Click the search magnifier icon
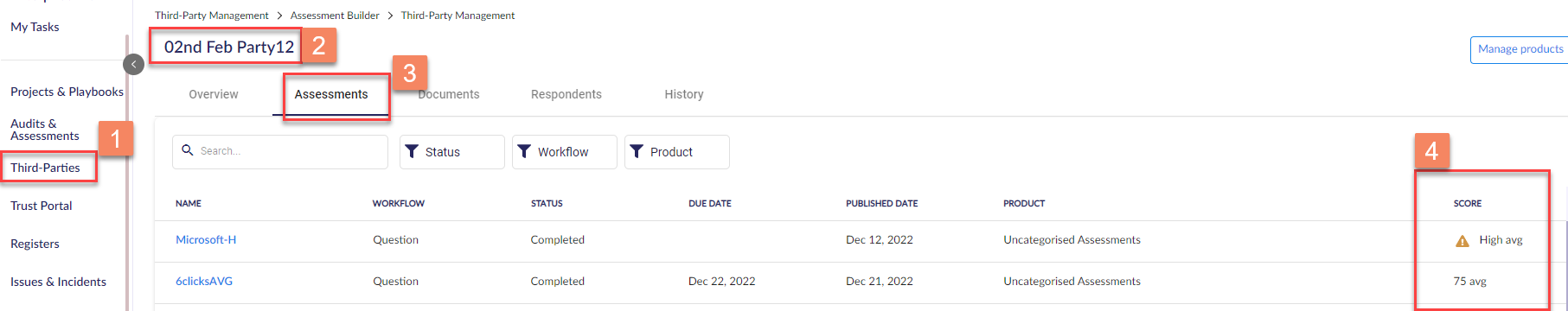This screenshot has height=311, width=1568. pyautogui.click(x=188, y=150)
